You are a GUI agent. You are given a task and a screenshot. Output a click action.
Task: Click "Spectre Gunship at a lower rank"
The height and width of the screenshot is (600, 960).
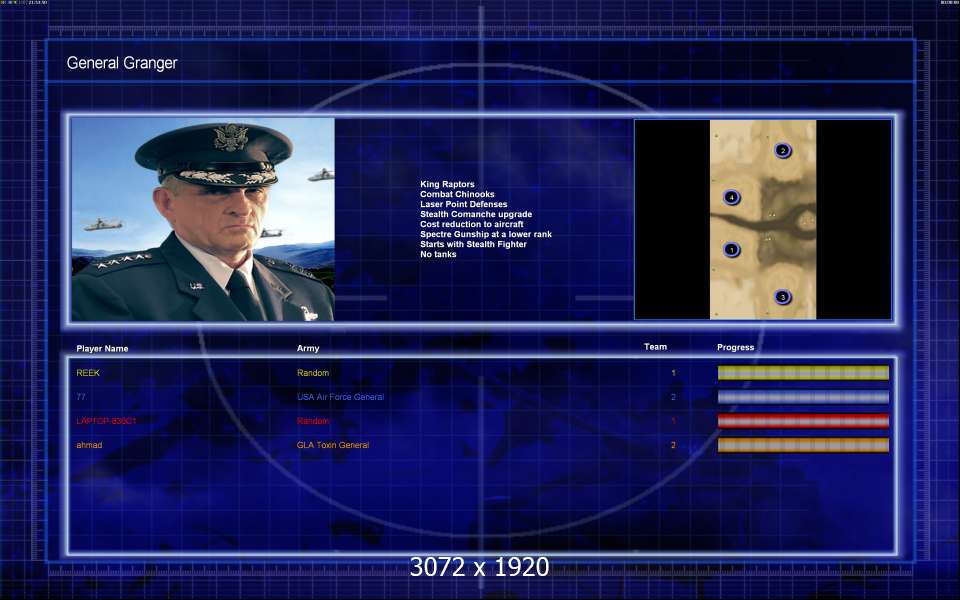[x=486, y=234]
